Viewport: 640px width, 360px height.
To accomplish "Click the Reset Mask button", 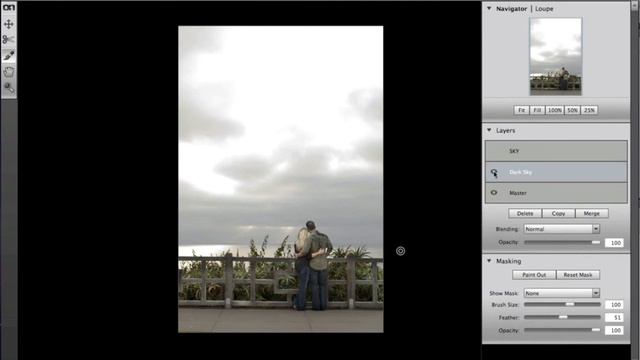I will pos(578,275).
